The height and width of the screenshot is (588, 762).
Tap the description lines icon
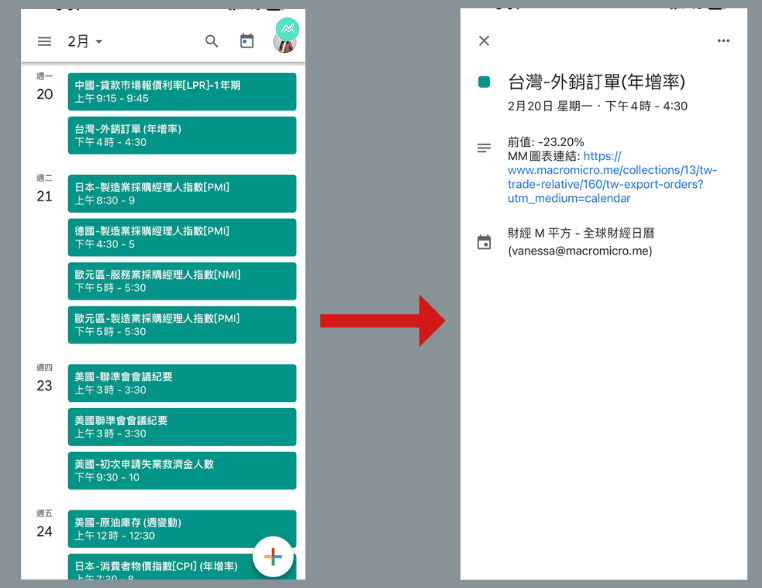click(x=484, y=148)
